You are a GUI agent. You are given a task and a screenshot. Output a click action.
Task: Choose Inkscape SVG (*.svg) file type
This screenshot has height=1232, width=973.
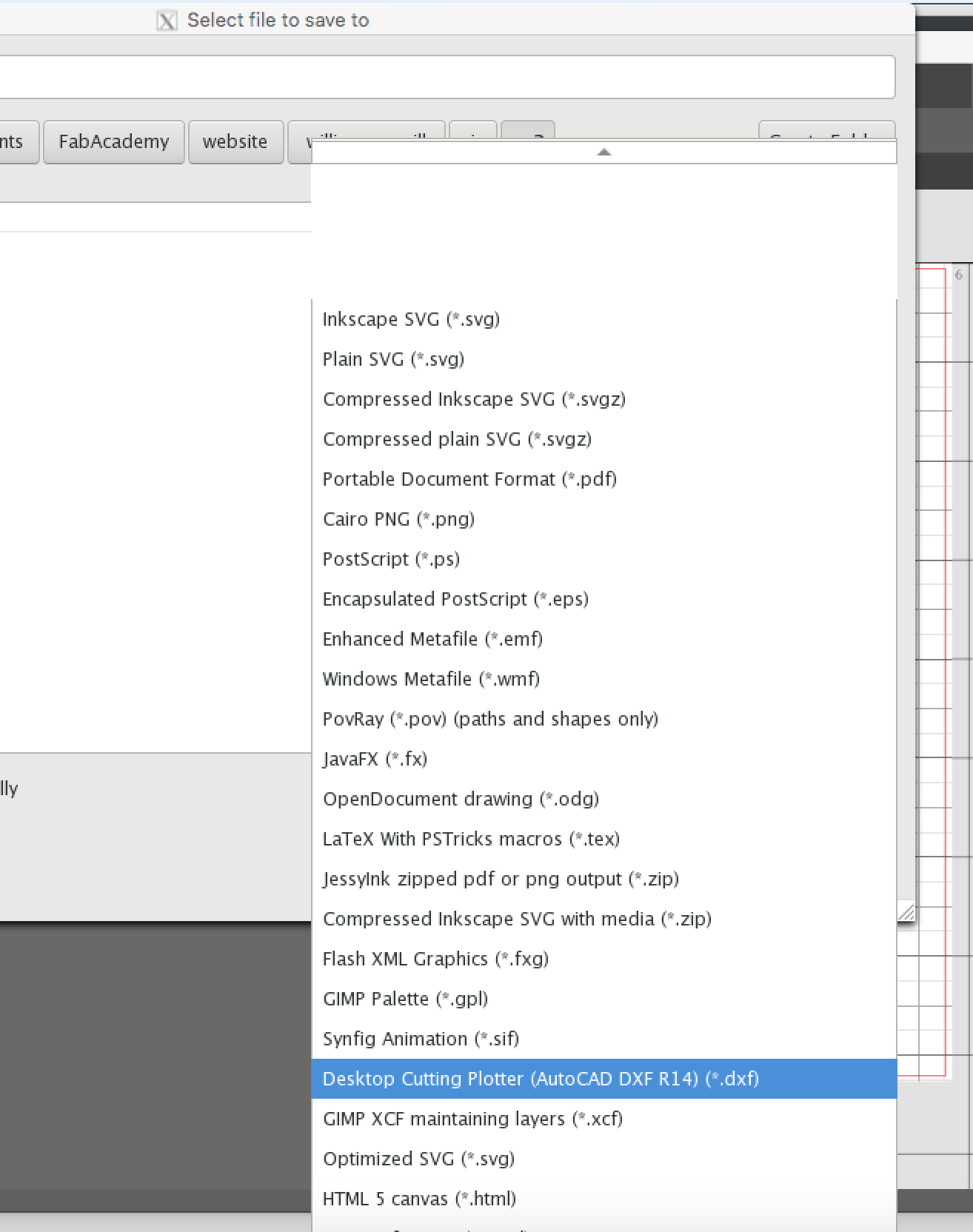coord(603,319)
